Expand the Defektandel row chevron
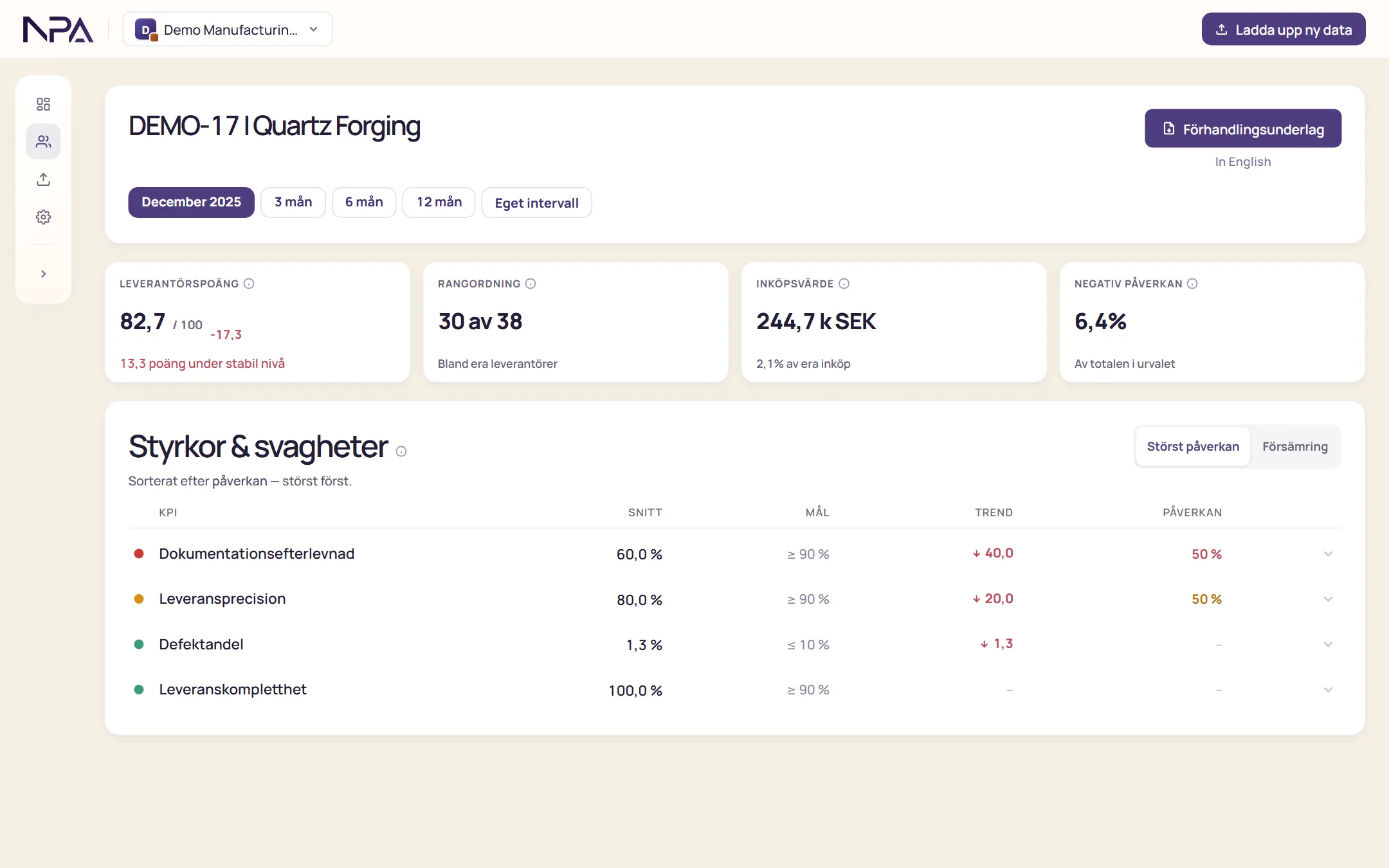 (1328, 644)
